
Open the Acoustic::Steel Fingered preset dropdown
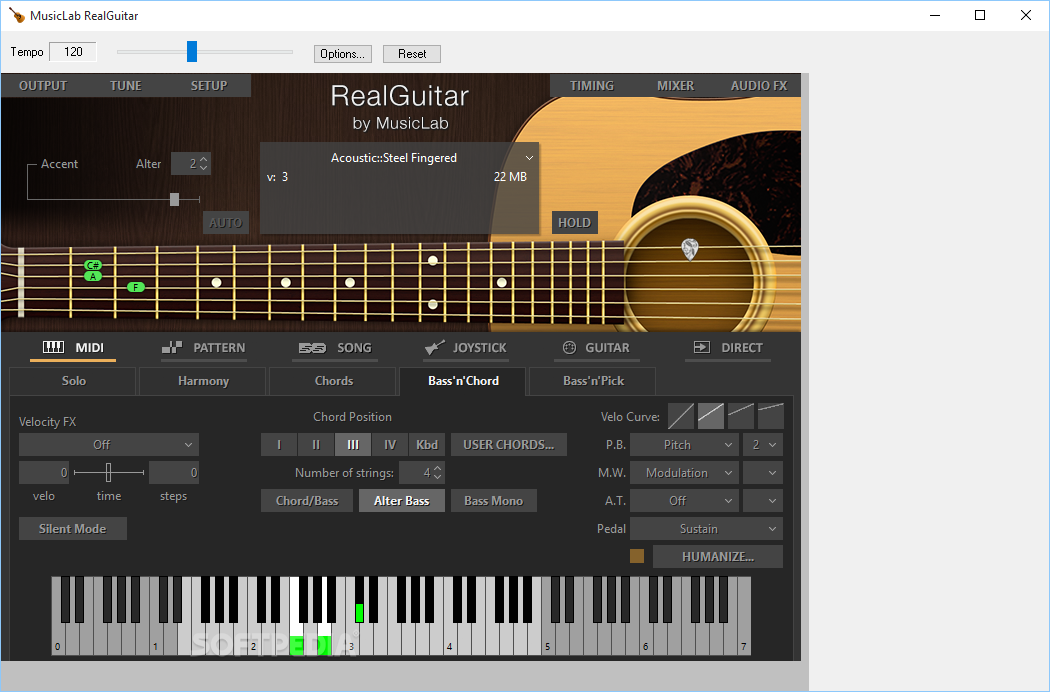tap(399, 158)
